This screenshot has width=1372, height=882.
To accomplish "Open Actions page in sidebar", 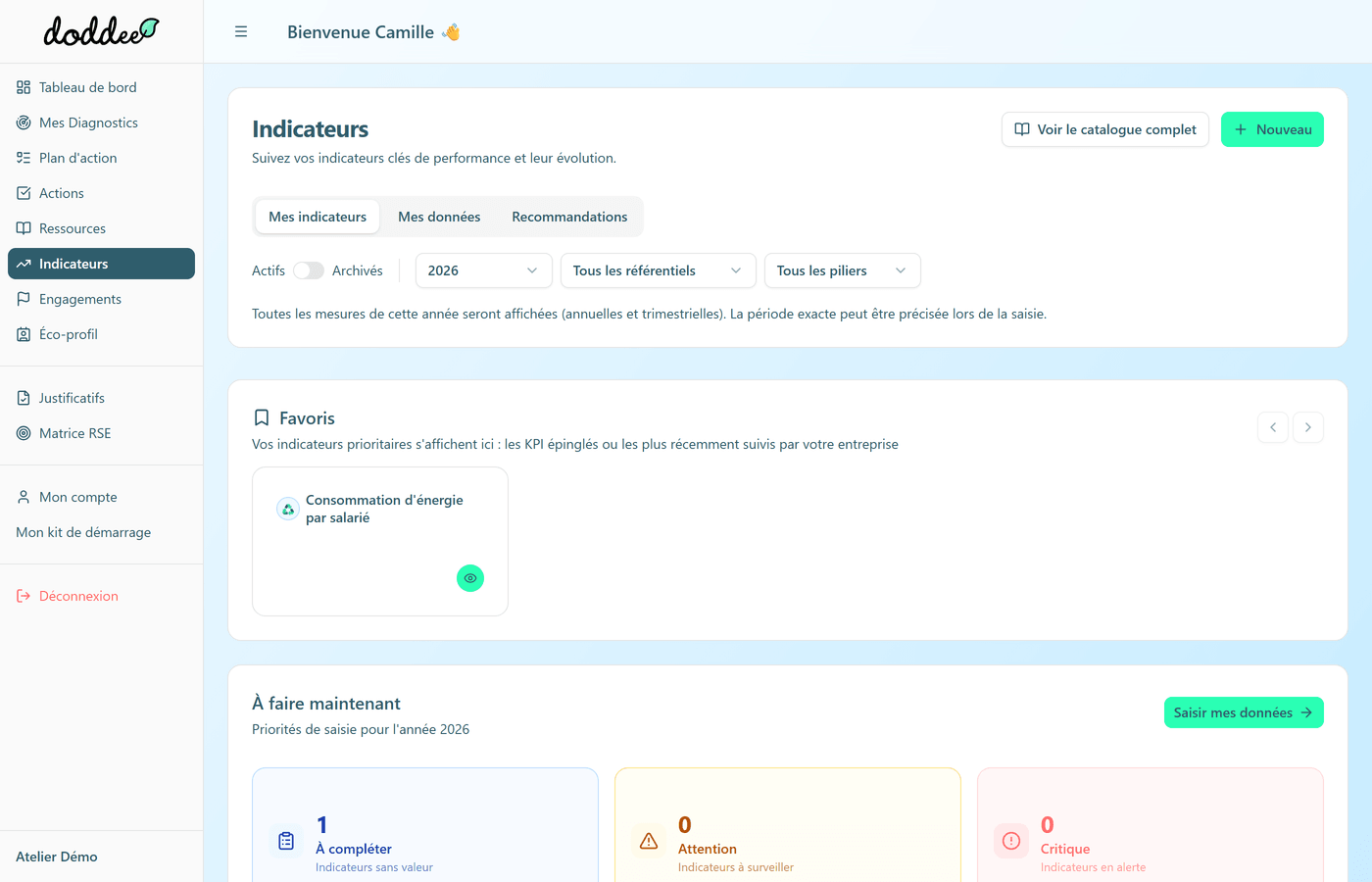I will (102, 193).
